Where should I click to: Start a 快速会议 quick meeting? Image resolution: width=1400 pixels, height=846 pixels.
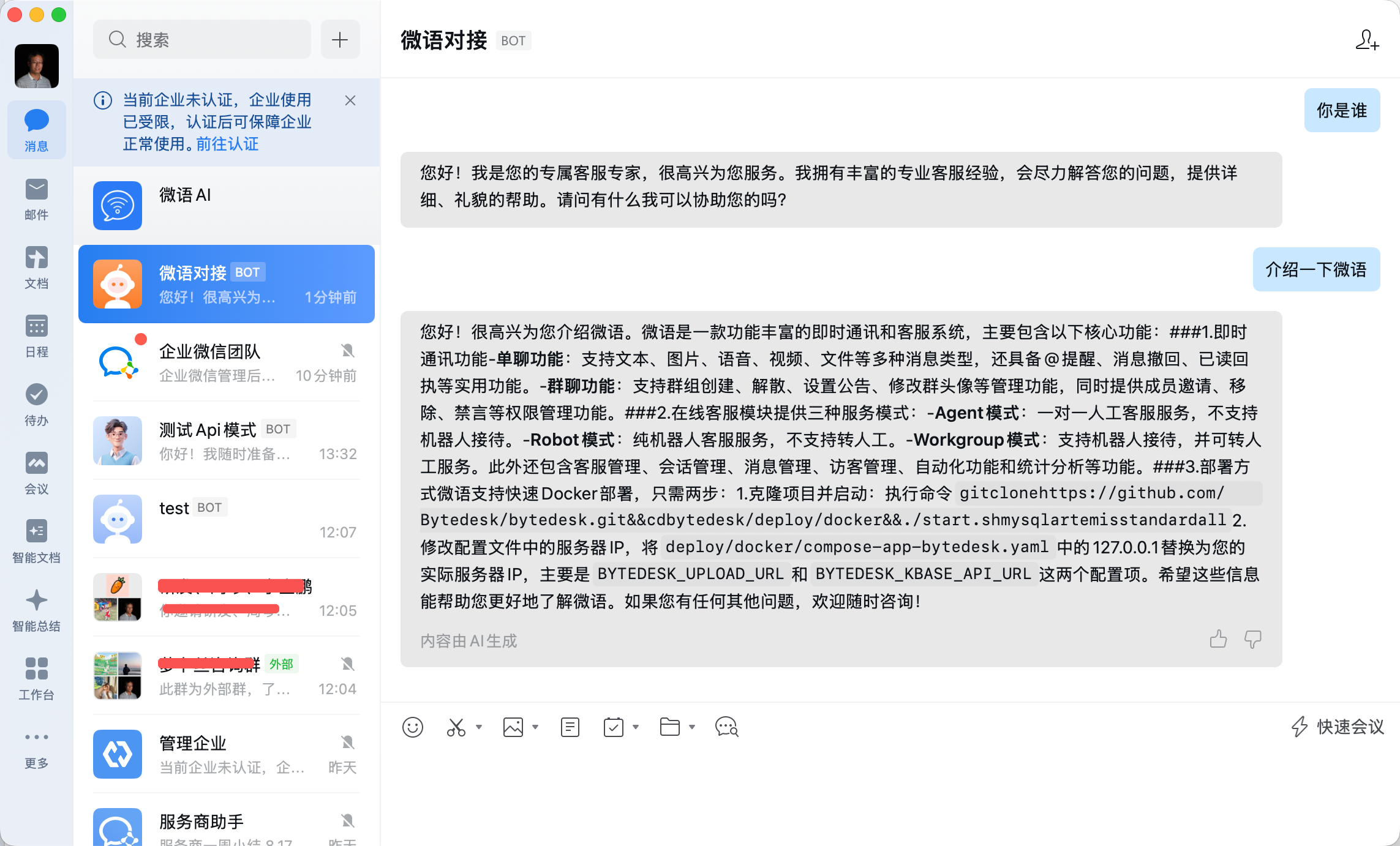(1338, 727)
